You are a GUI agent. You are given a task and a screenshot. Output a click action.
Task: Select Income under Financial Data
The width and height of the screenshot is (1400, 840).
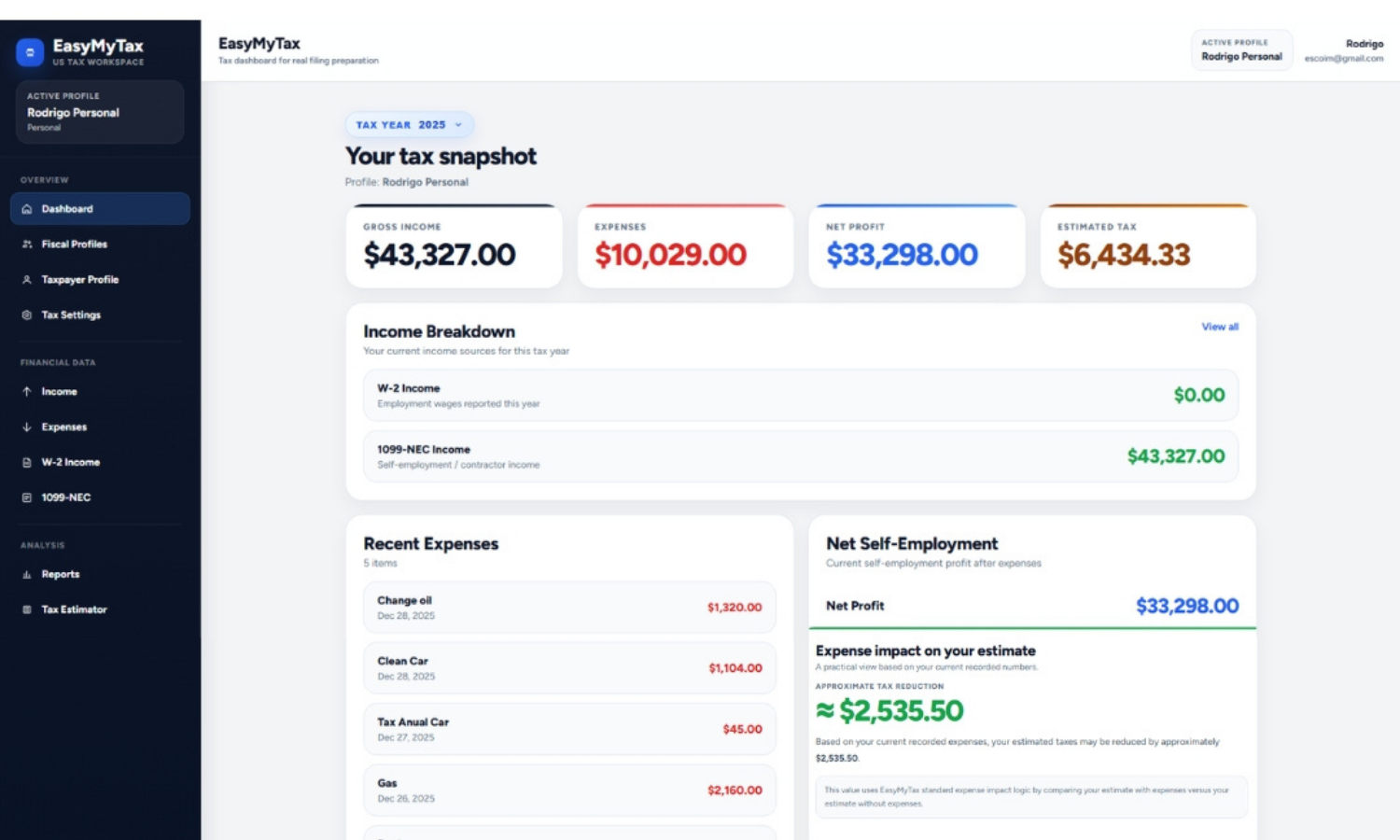click(100, 392)
